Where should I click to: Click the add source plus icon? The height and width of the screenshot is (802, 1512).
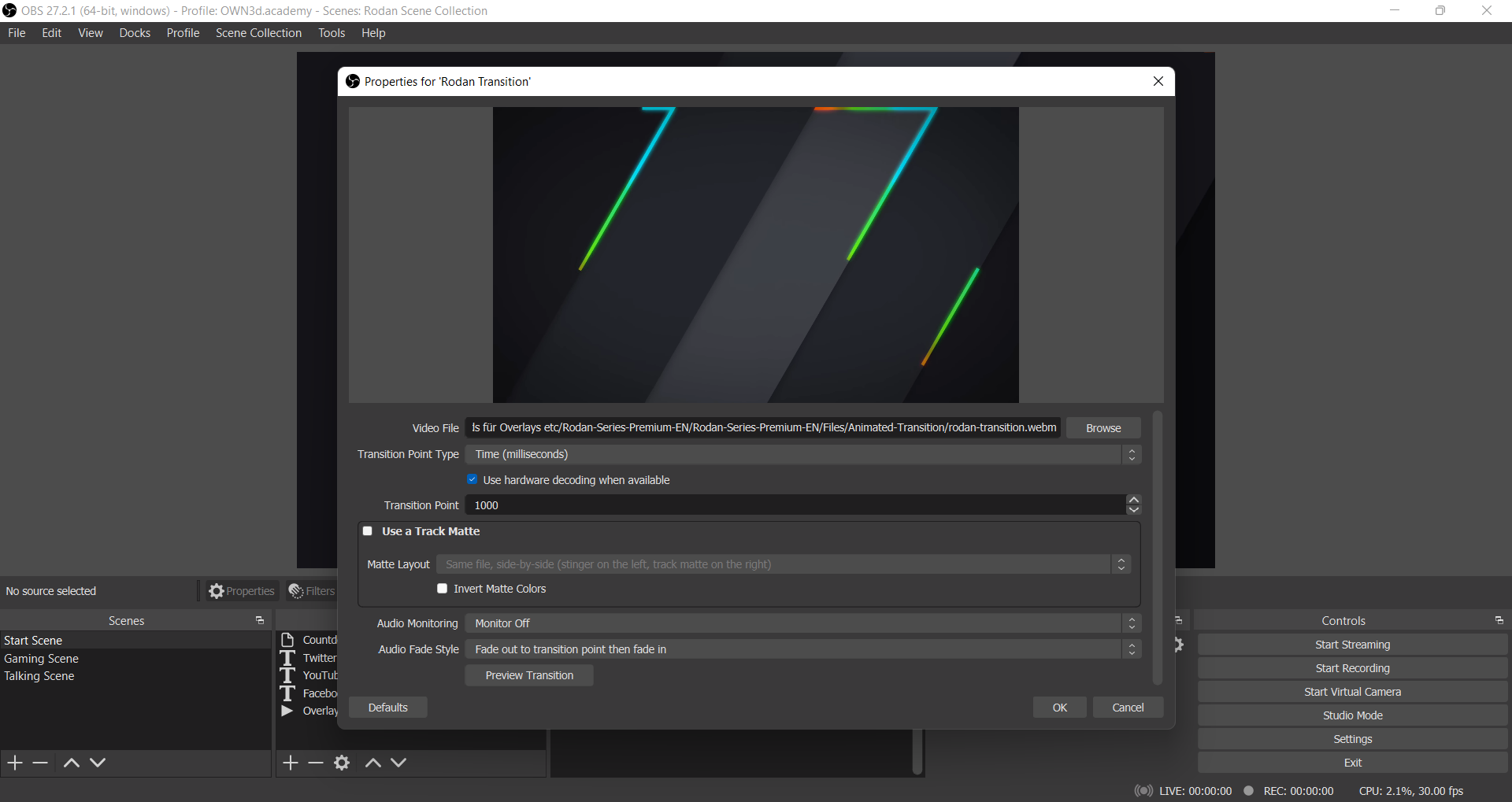point(291,763)
